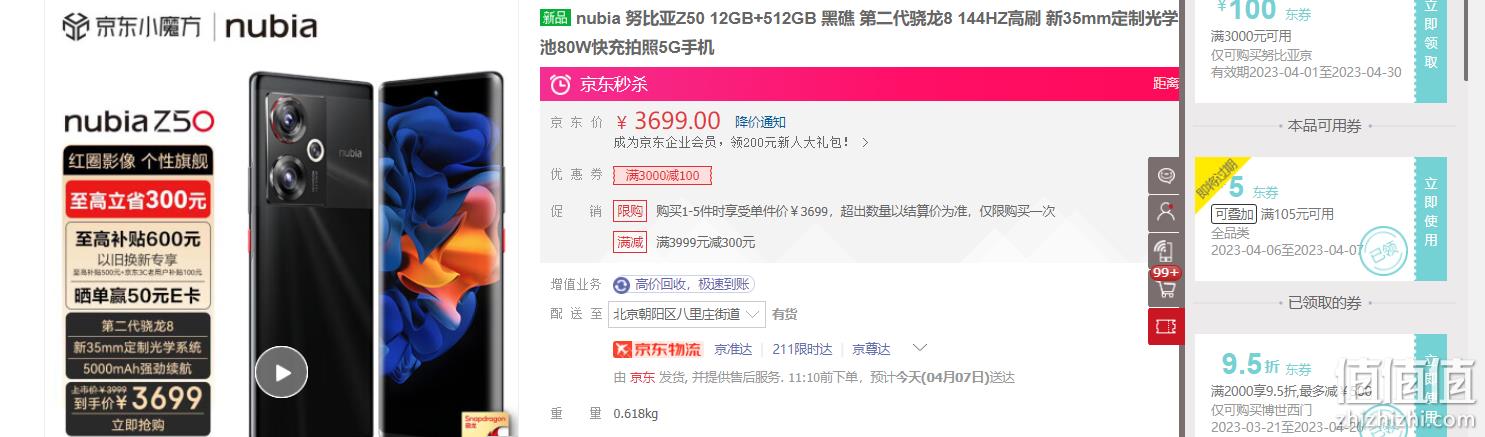Click the coupon panel vertical scrollbar
Image resolution: width=1485 pixels, height=437 pixels.
1466,40
